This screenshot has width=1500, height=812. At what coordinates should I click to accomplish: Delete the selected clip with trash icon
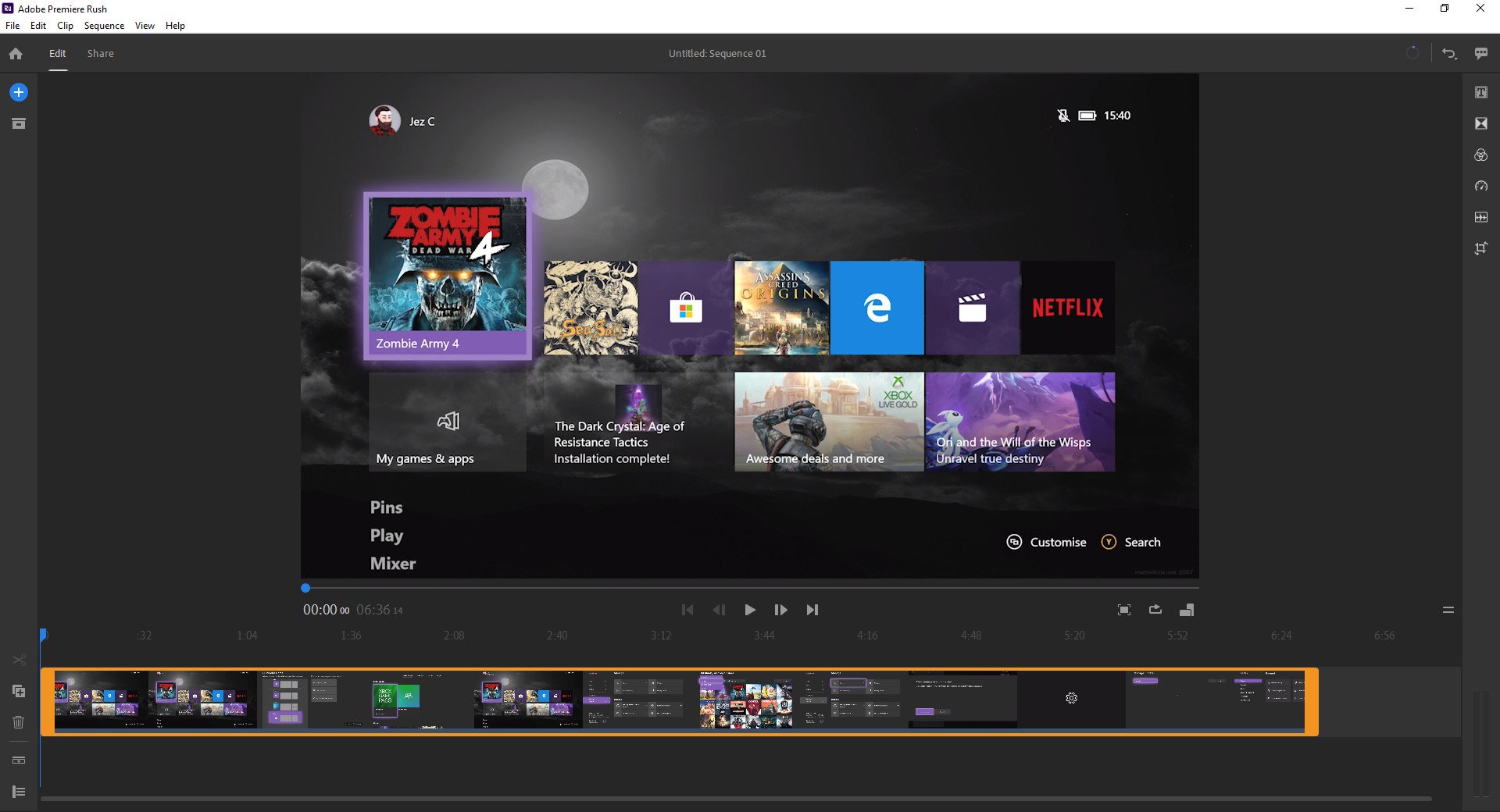pyautogui.click(x=19, y=722)
